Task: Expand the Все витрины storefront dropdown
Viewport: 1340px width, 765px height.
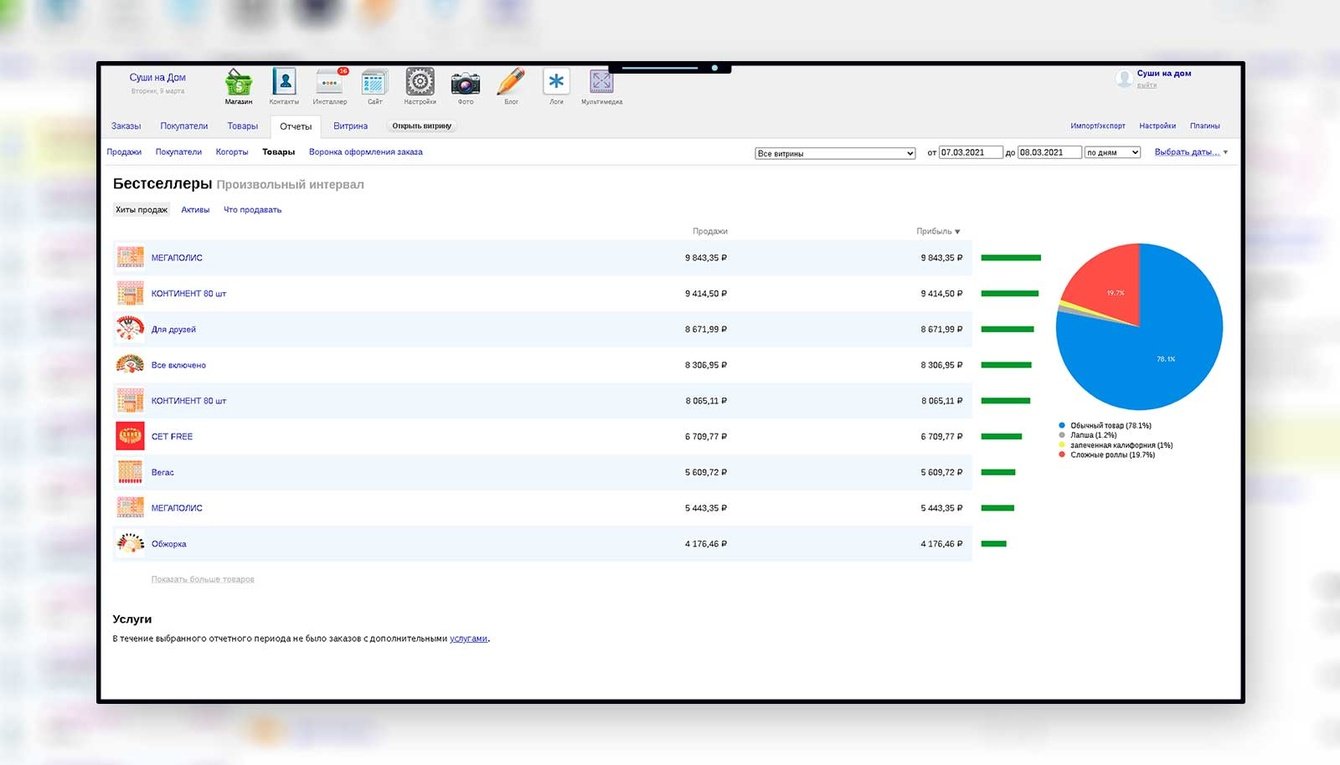Action: 835,153
